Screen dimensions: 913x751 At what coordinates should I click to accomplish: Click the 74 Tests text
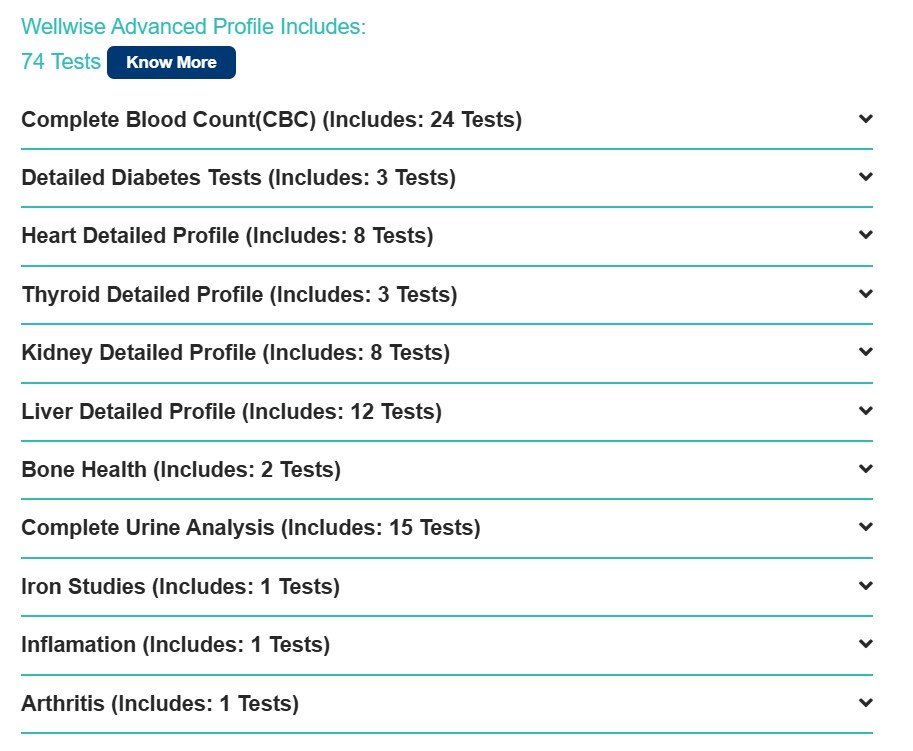pyautogui.click(x=61, y=61)
